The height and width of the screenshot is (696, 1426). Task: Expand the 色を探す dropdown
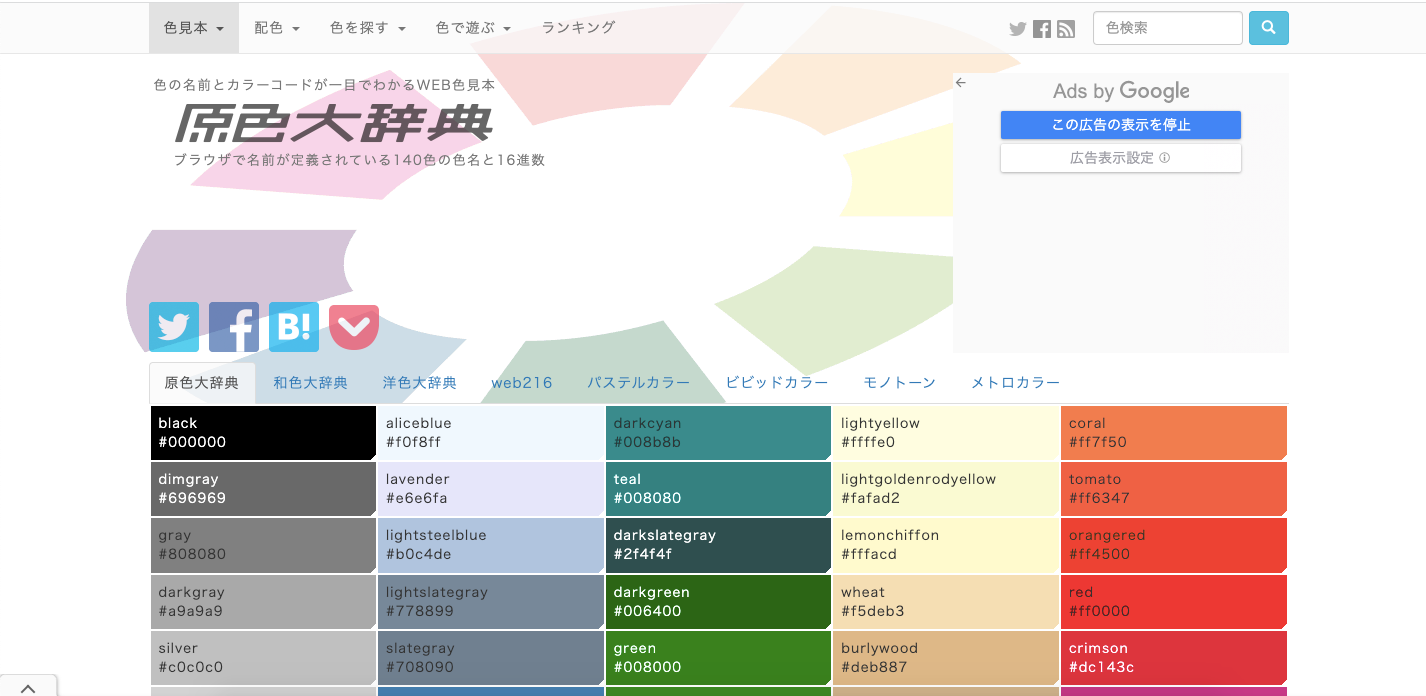click(367, 28)
